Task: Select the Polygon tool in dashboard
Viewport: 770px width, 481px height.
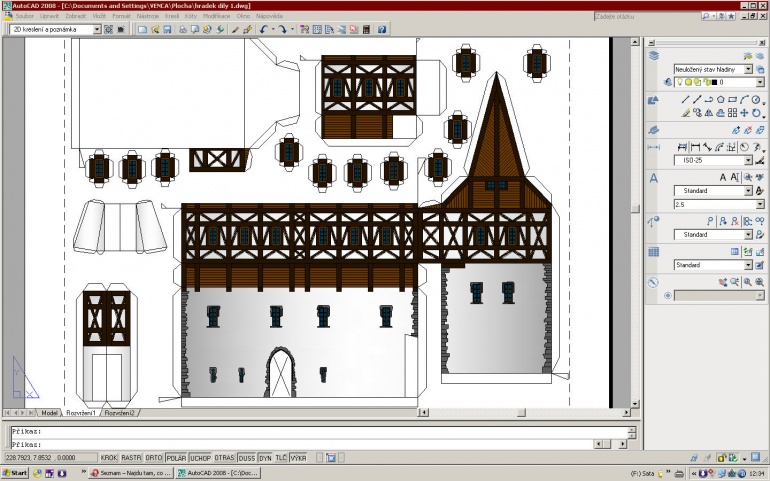Action: coord(721,99)
